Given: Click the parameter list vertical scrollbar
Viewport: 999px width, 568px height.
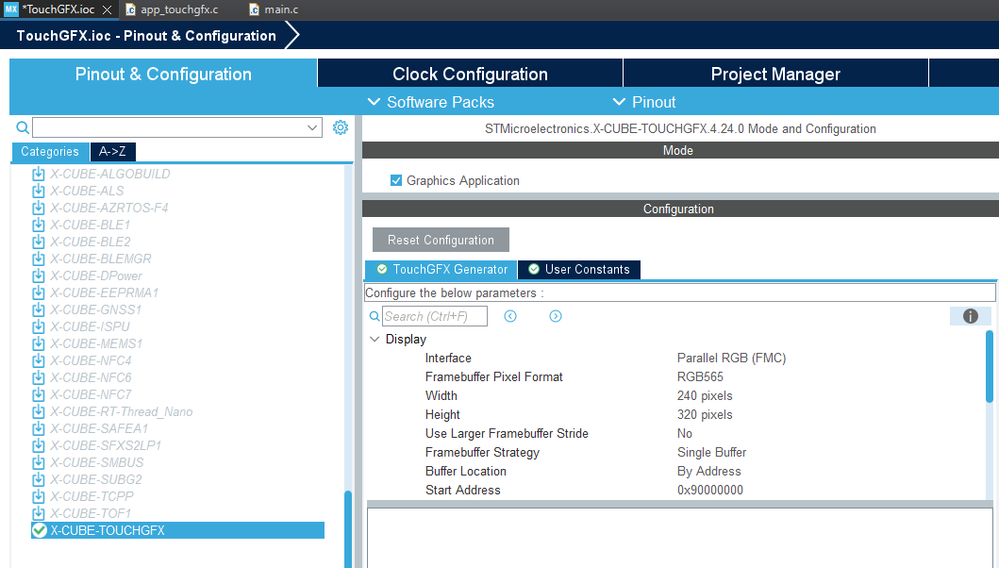Looking at the screenshot, I should pos(989,366).
